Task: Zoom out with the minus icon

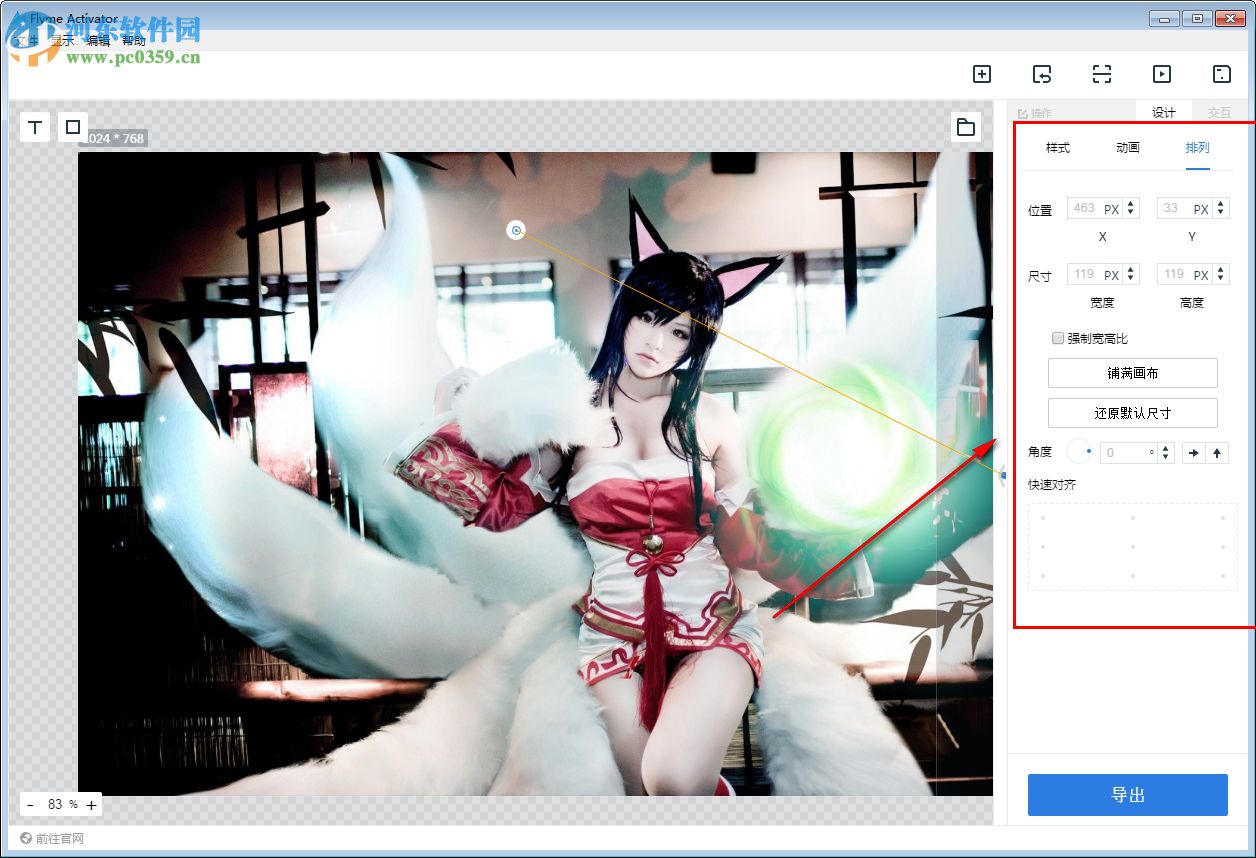Action: tap(30, 805)
